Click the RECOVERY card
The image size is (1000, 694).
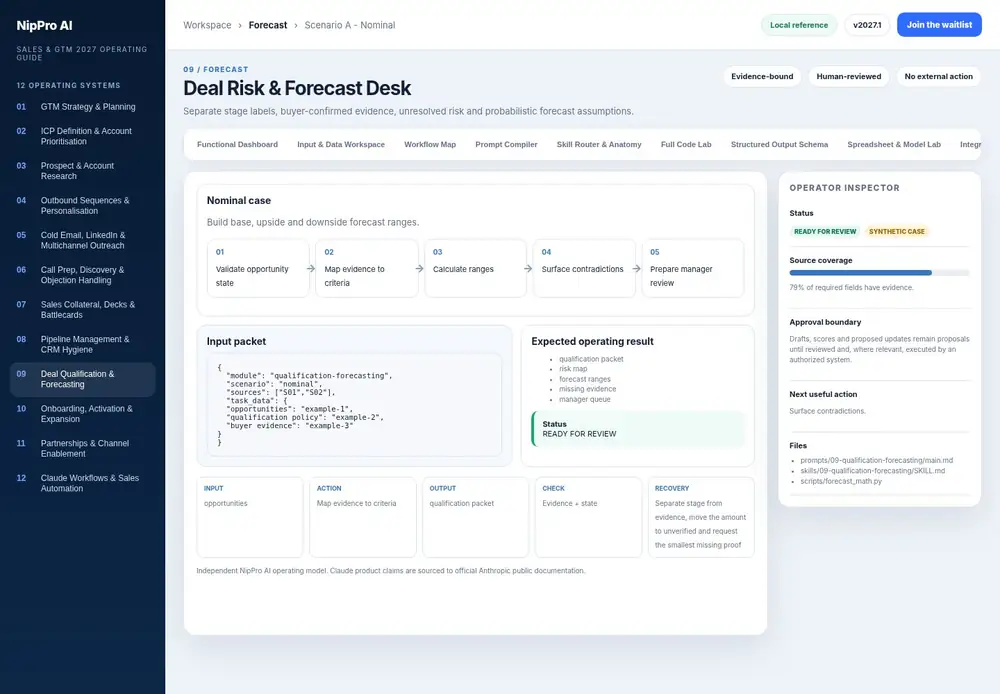pos(701,517)
